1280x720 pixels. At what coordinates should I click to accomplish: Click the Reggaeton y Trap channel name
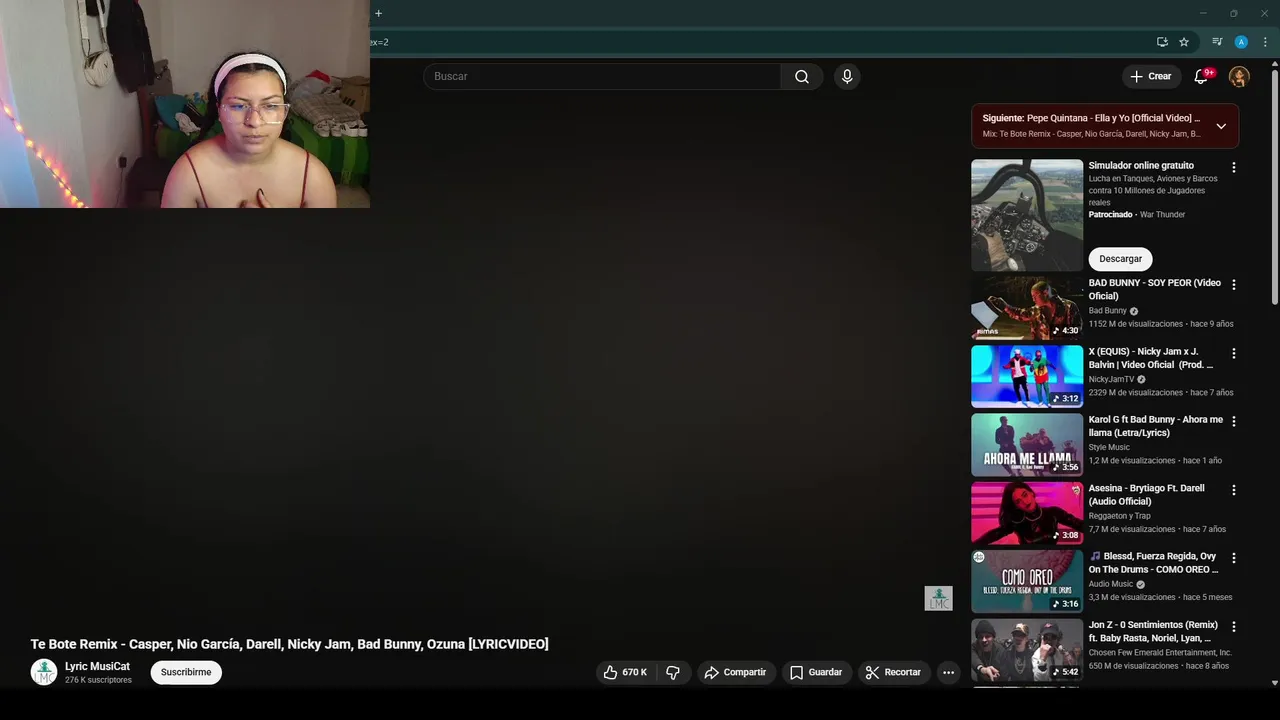1119,516
